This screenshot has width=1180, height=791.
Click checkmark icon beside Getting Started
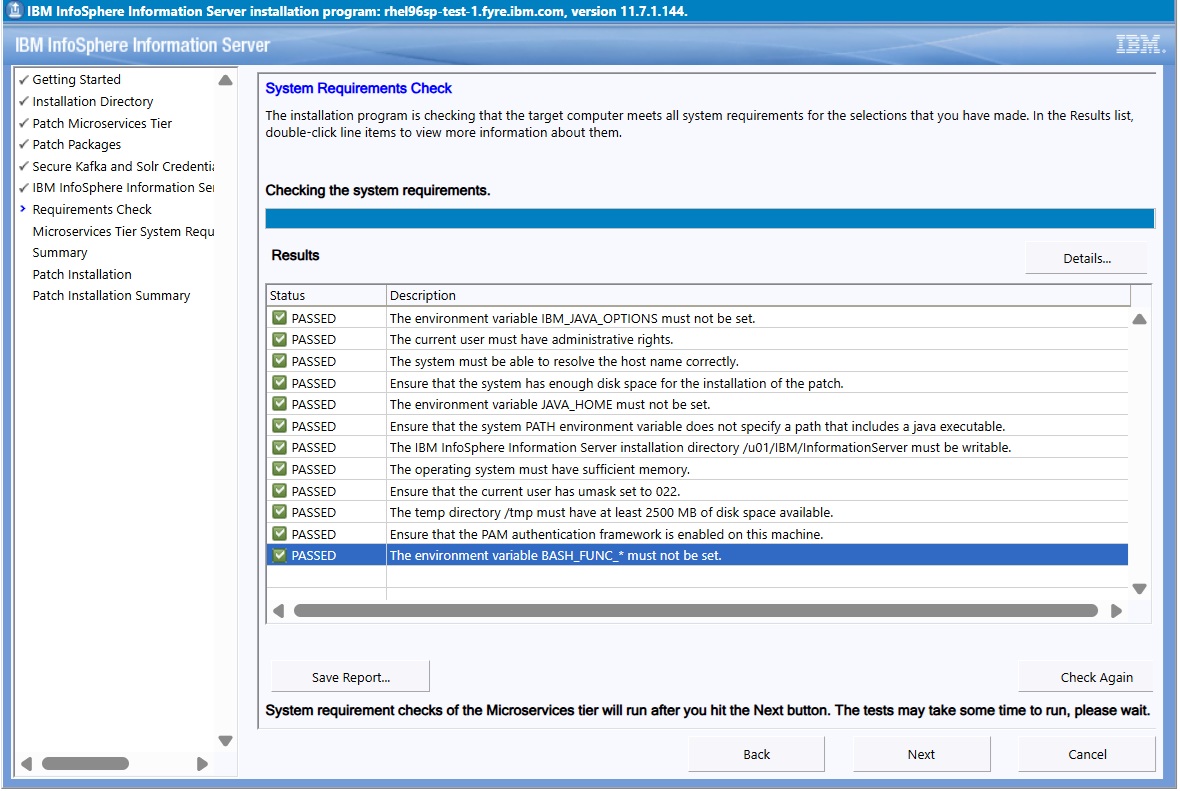tap(23, 79)
